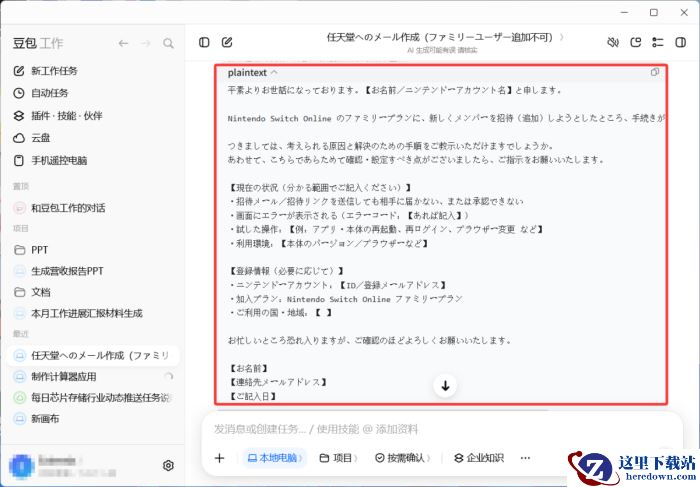Viewport: 700px width, 487px height.
Task: Open the 本地电脑 selector
Action: 275,458
